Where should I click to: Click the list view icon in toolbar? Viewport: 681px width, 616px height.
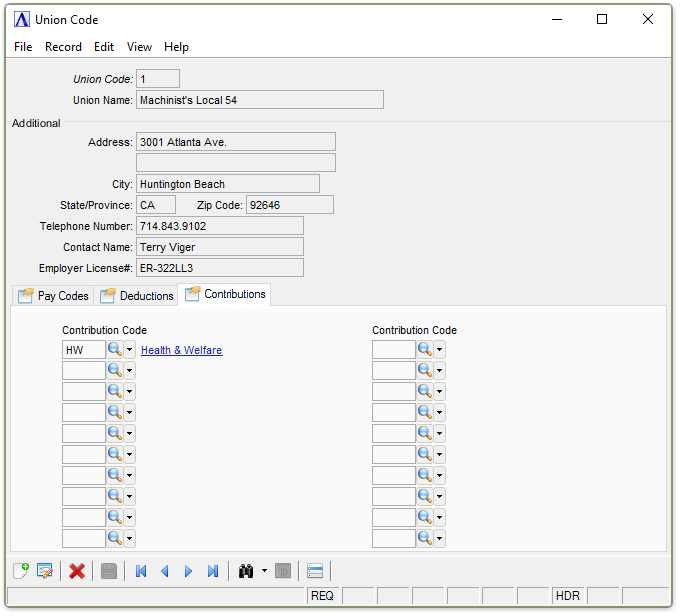315,571
